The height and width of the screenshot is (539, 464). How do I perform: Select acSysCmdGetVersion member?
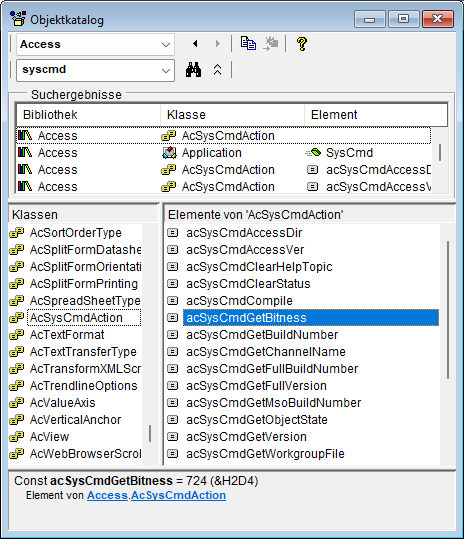pyautogui.click(x=246, y=437)
